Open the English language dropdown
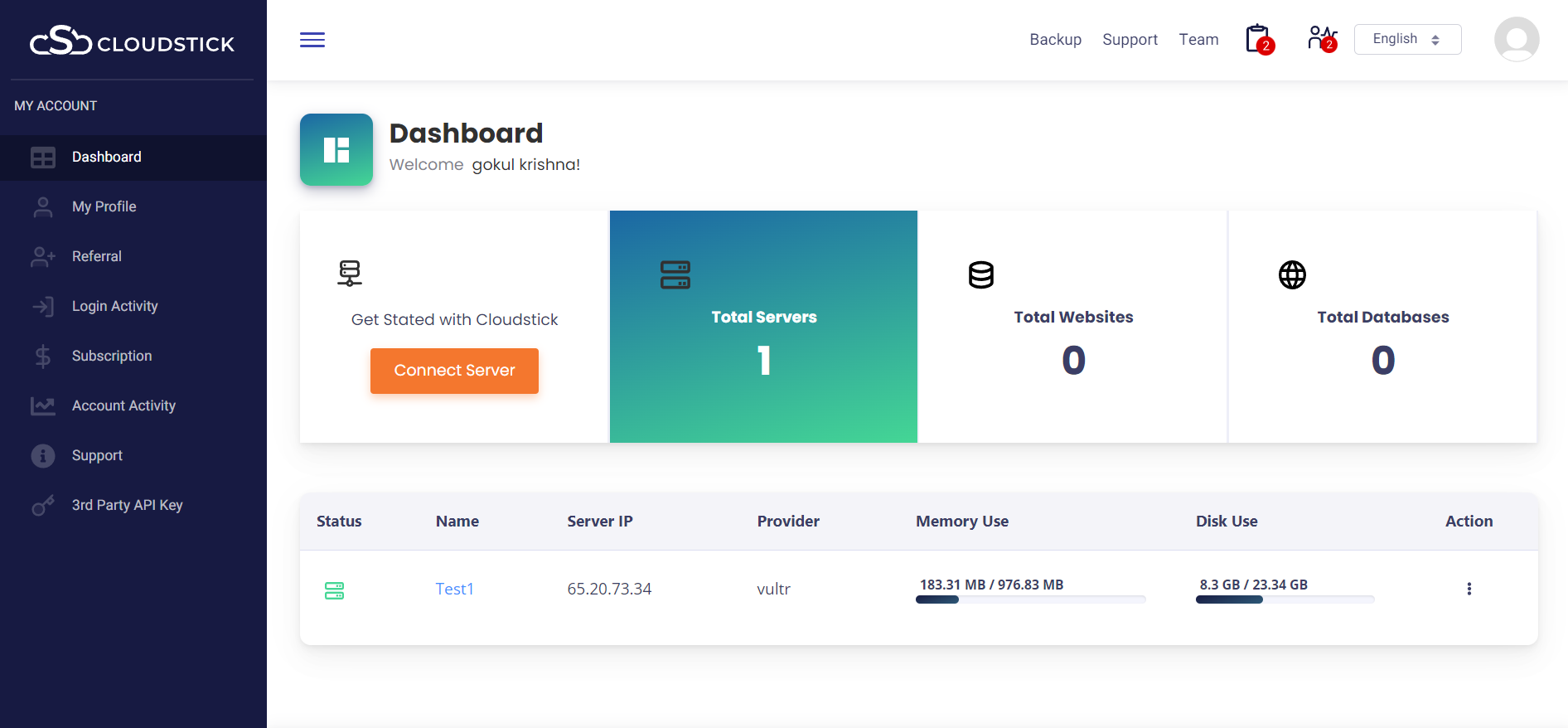1568x728 pixels. coord(1406,39)
